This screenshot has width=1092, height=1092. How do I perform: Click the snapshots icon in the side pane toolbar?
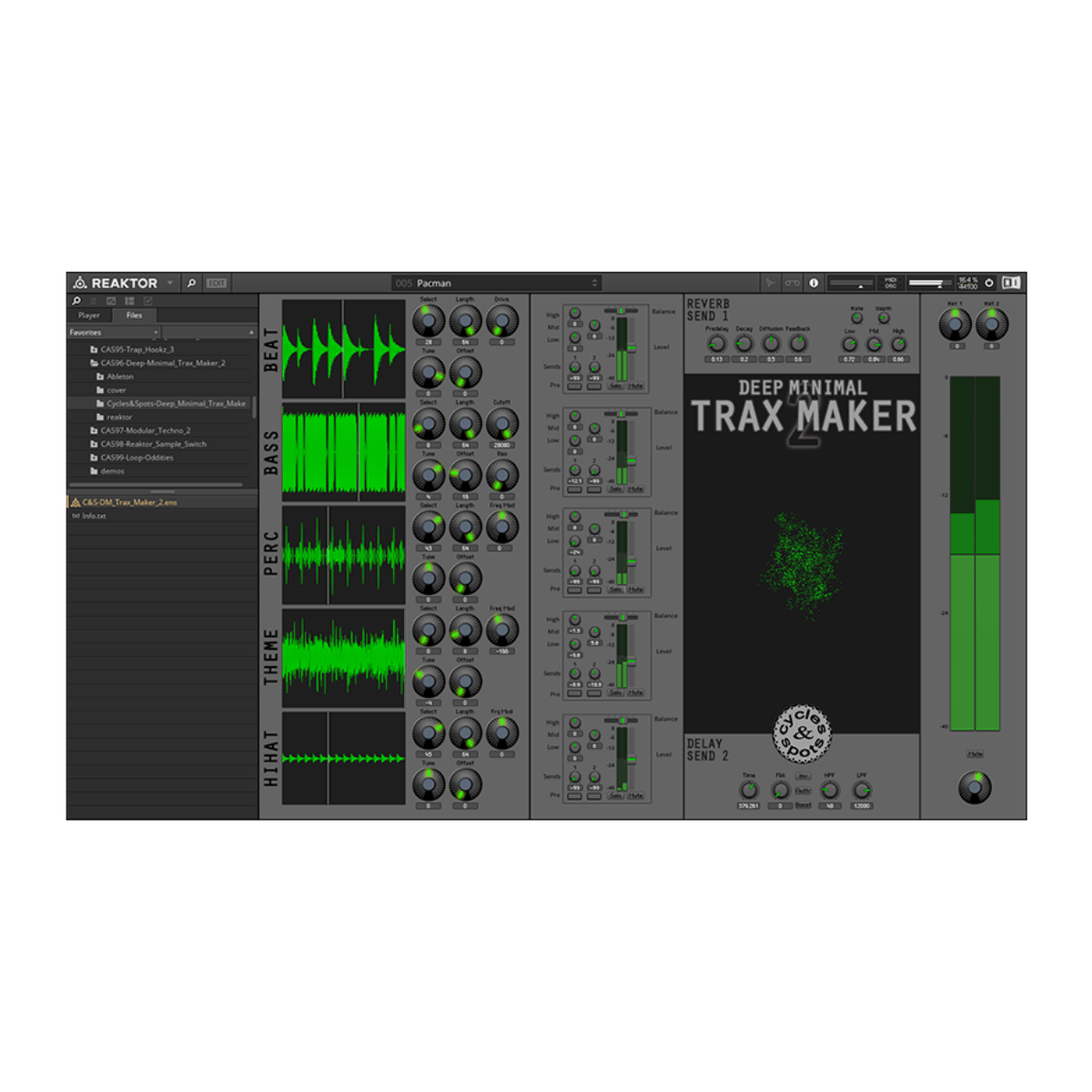tap(111, 301)
